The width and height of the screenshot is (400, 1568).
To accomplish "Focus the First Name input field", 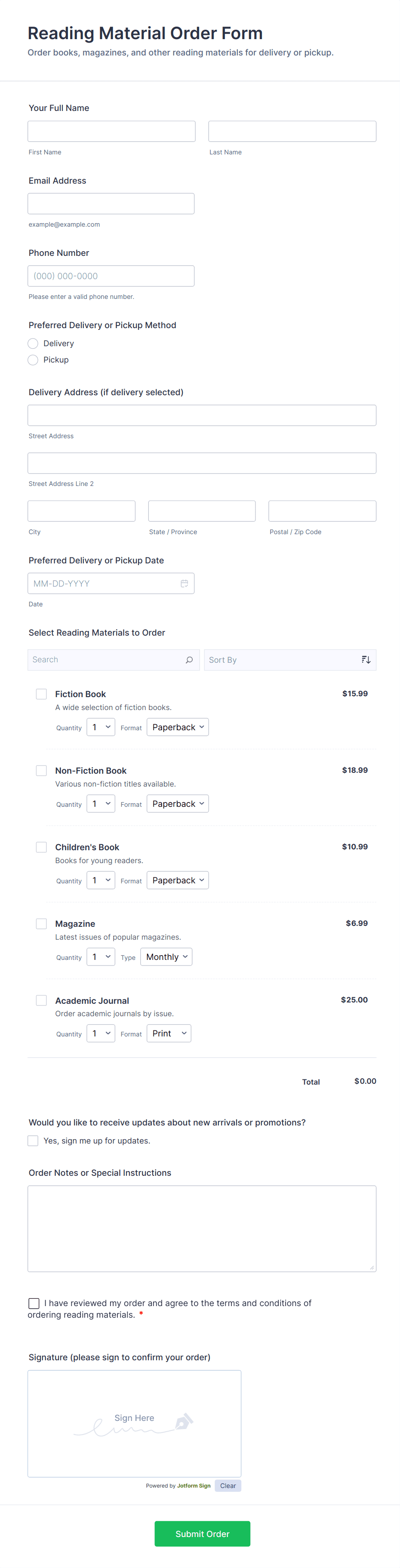I will (111, 132).
